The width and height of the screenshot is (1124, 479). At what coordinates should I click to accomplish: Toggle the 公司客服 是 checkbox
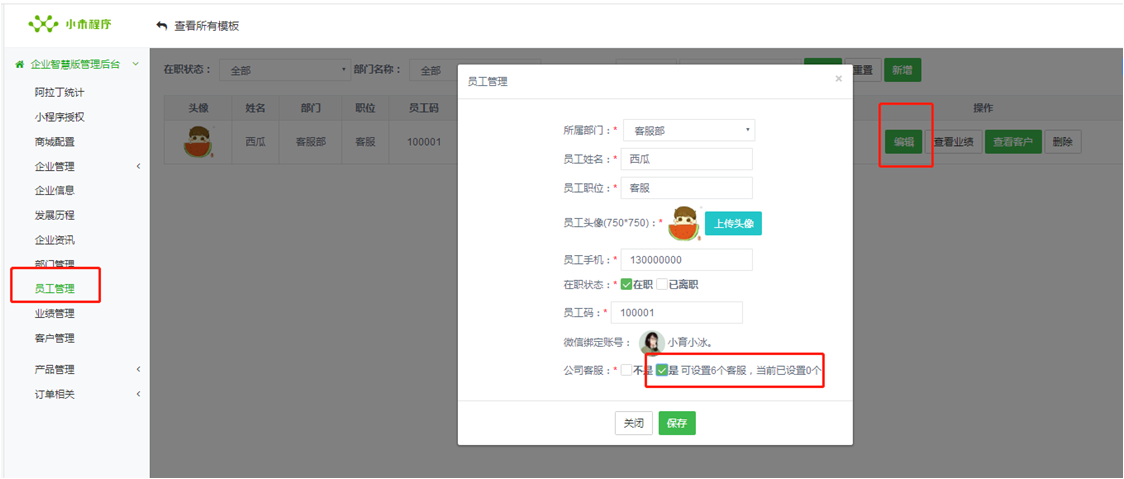[661, 370]
